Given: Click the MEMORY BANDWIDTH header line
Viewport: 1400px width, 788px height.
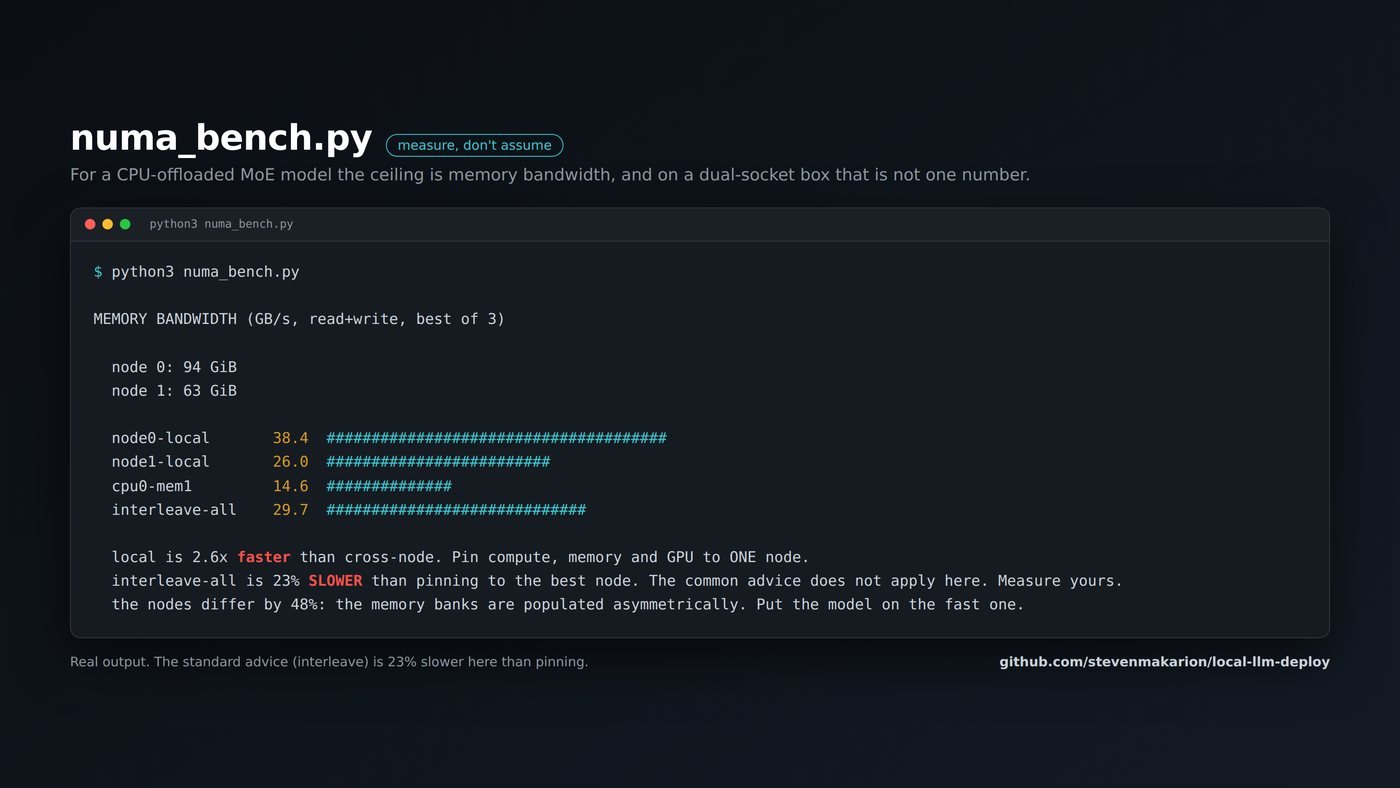Looking at the screenshot, I should click(x=299, y=319).
